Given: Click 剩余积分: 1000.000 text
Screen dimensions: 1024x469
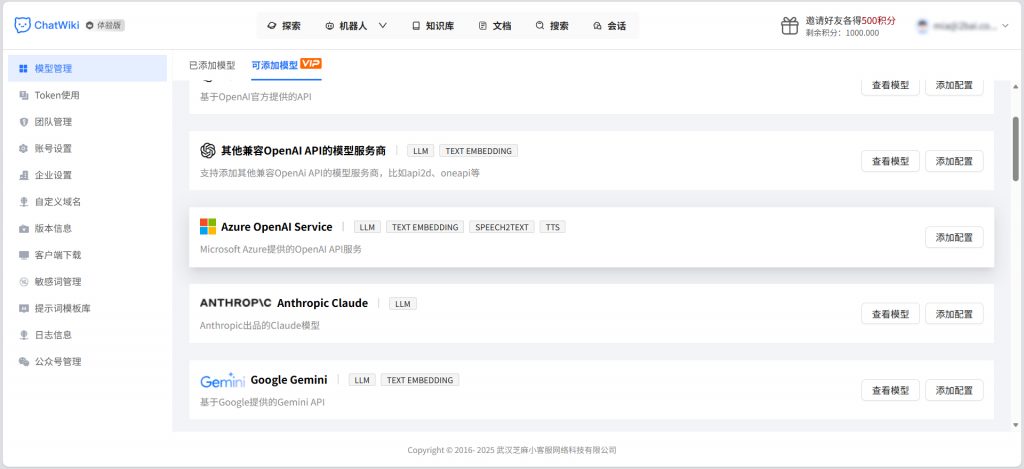Looking at the screenshot, I should point(842,33).
